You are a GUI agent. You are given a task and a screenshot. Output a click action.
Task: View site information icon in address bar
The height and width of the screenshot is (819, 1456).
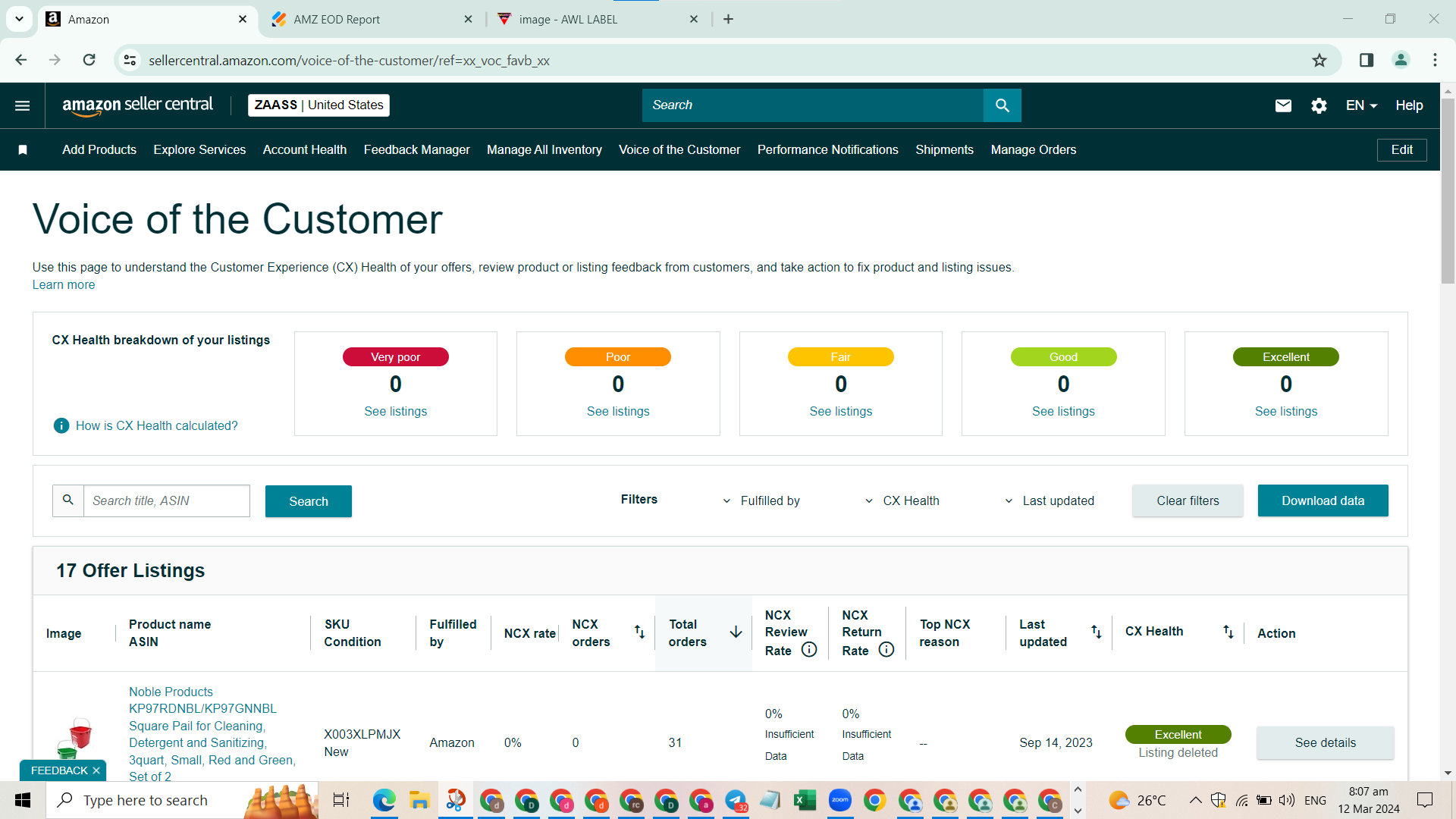tap(130, 60)
